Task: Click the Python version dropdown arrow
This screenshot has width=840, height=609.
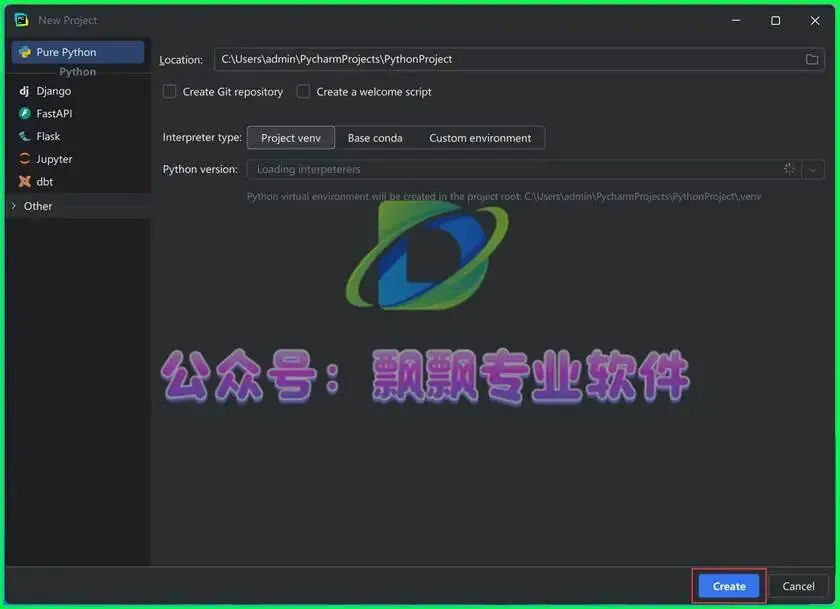Action: click(x=813, y=170)
